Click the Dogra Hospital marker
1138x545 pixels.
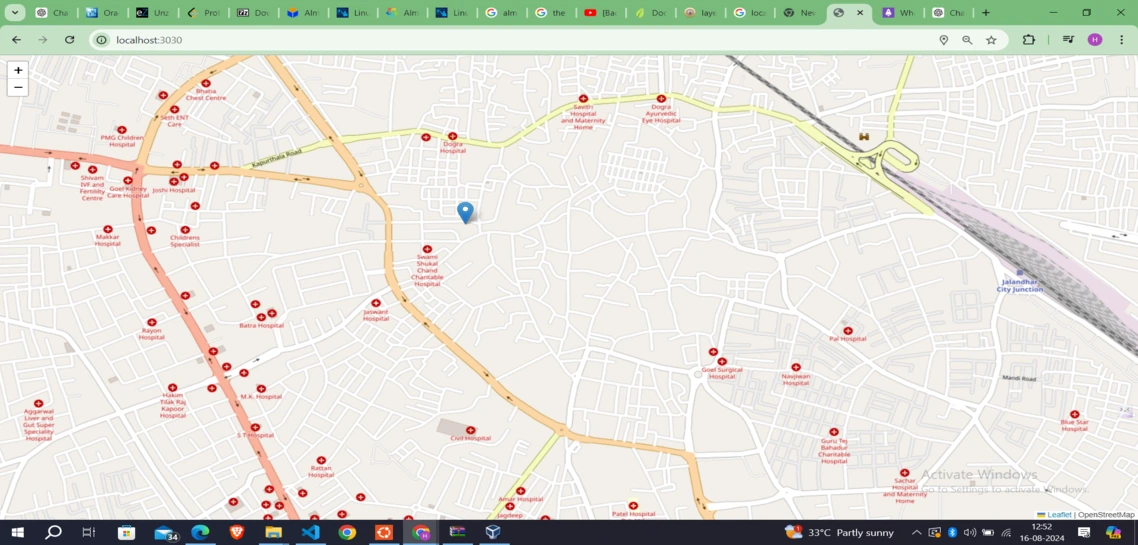pyautogui.click(x=452, y=136)
